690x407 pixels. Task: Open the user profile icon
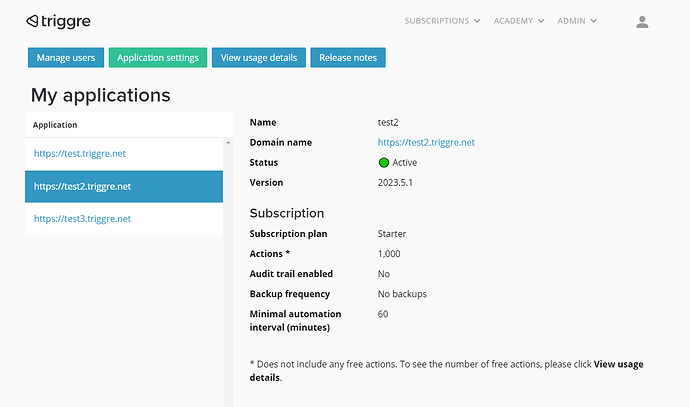coord(642,22)
